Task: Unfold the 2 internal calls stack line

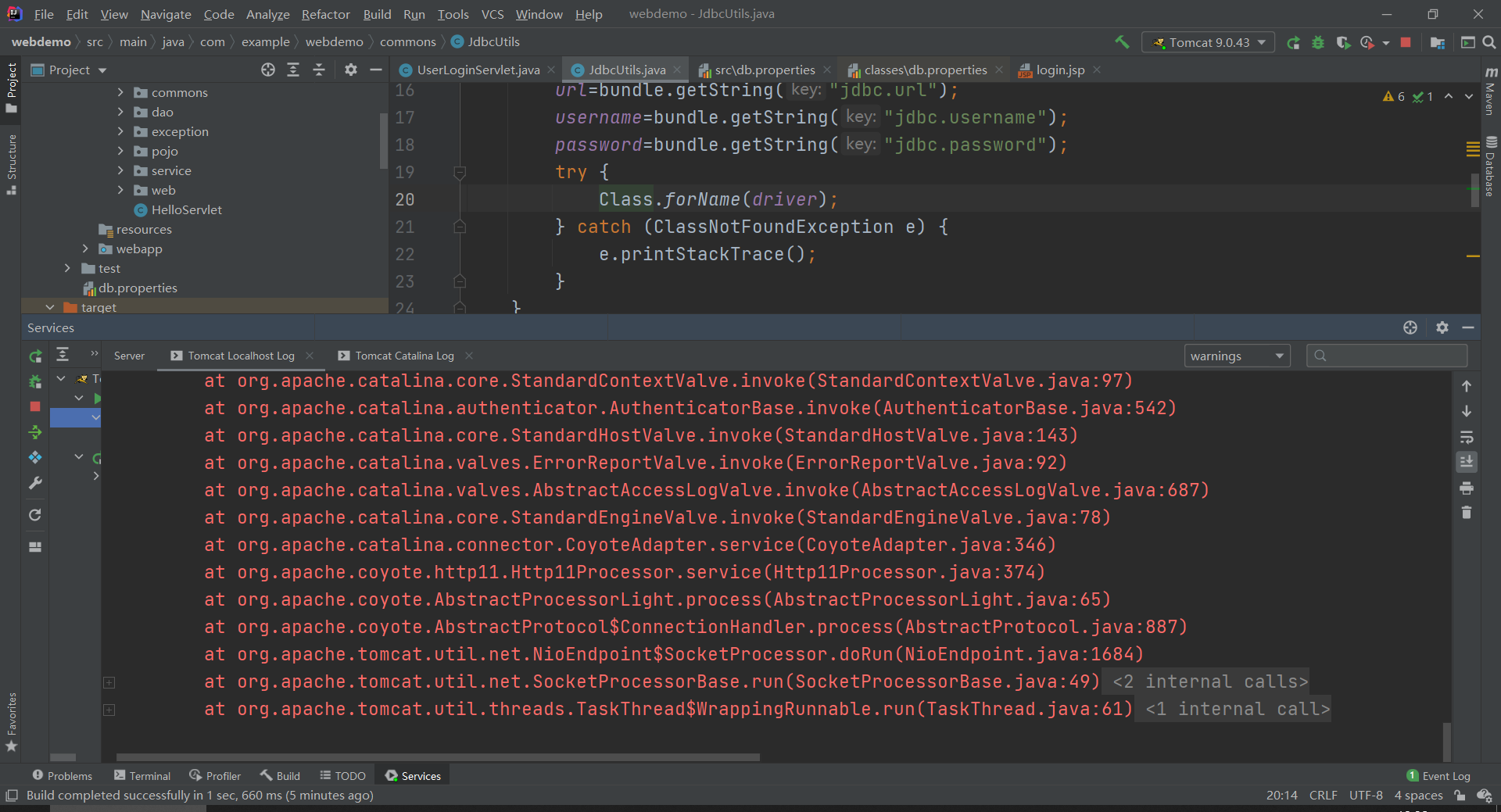Action: (x=109, y=682)
